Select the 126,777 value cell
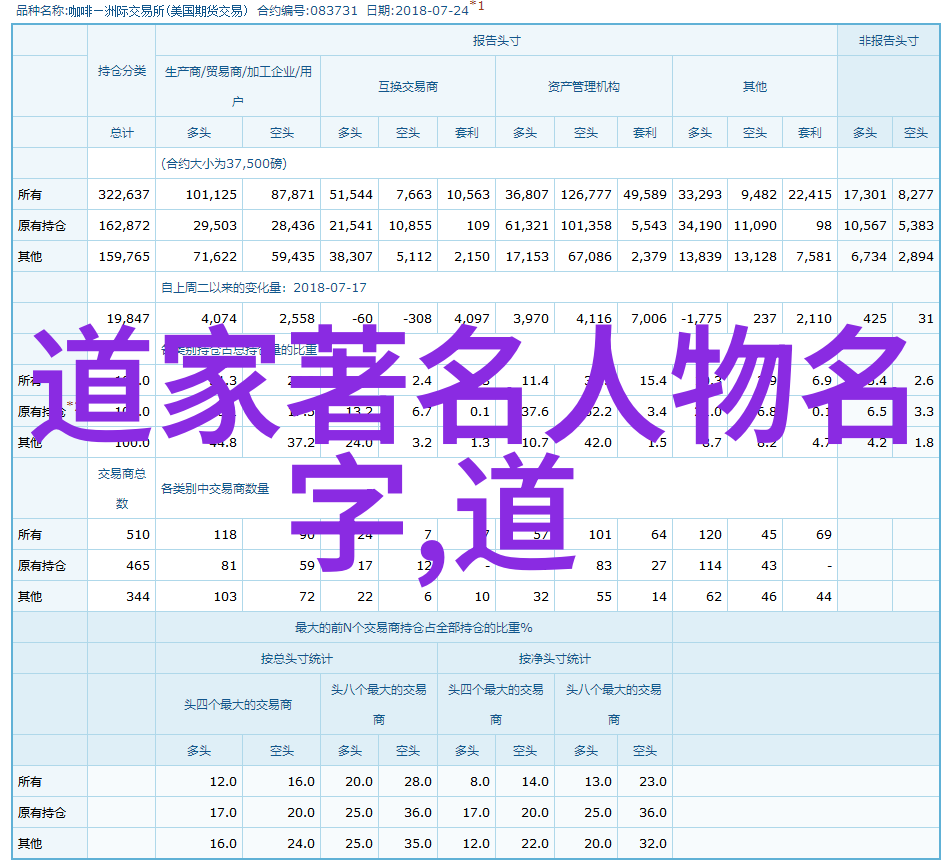The width and height of the screenshot is (950, 867). click(x=586, y=195)
